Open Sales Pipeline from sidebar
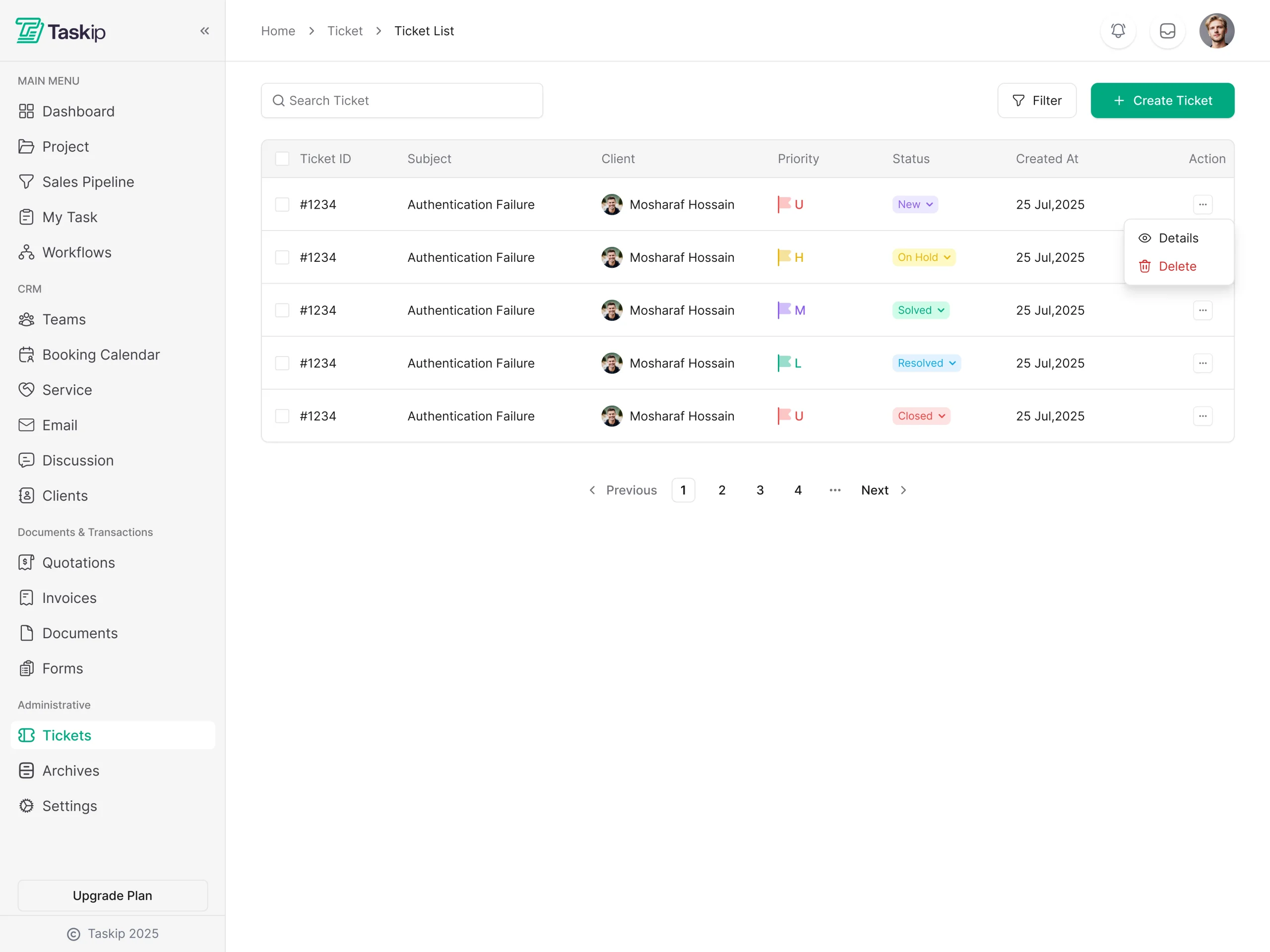The width and height of the screenshot is (1270, 952). [x=87, y=182]
